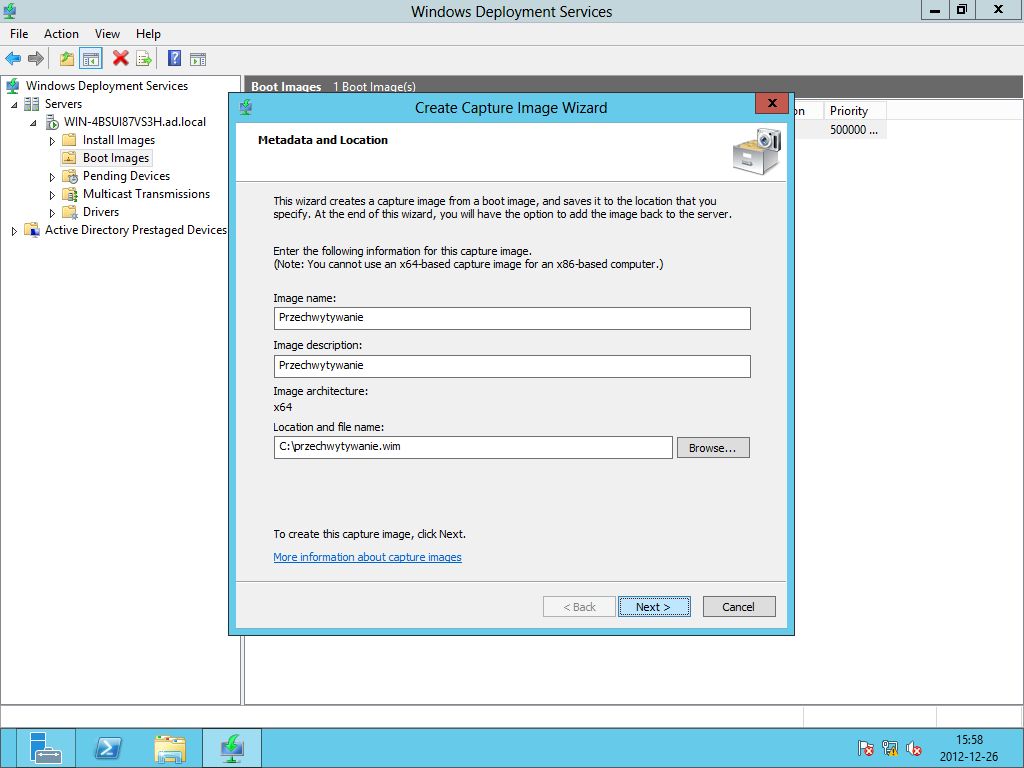Screen dimensions: 1024x768
Task: Open File Explorer from the taskbar
Action: pyautogui.click(x=170, y=748)
